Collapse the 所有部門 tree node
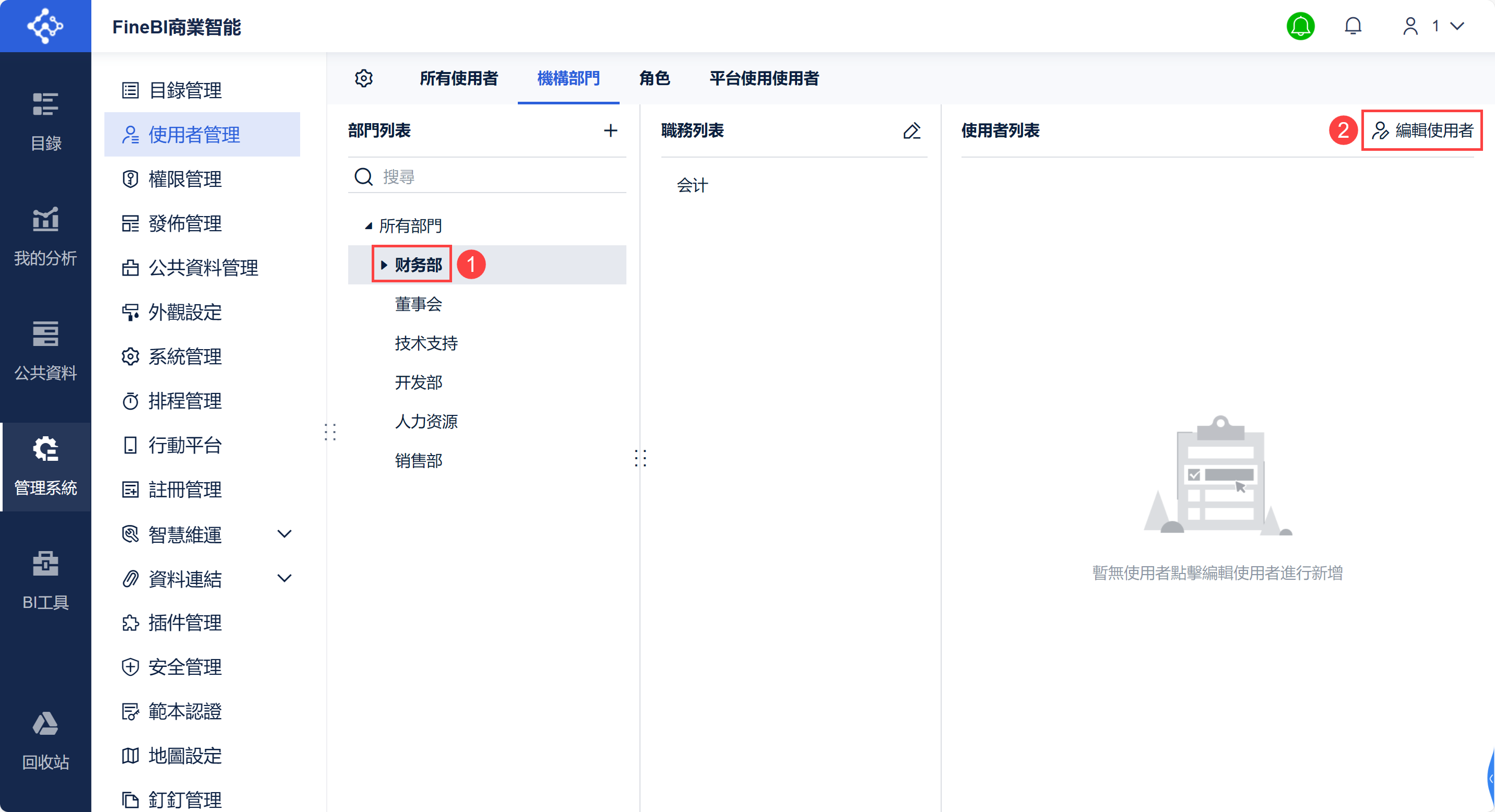 pyautogui.click(x=368, y=225)
